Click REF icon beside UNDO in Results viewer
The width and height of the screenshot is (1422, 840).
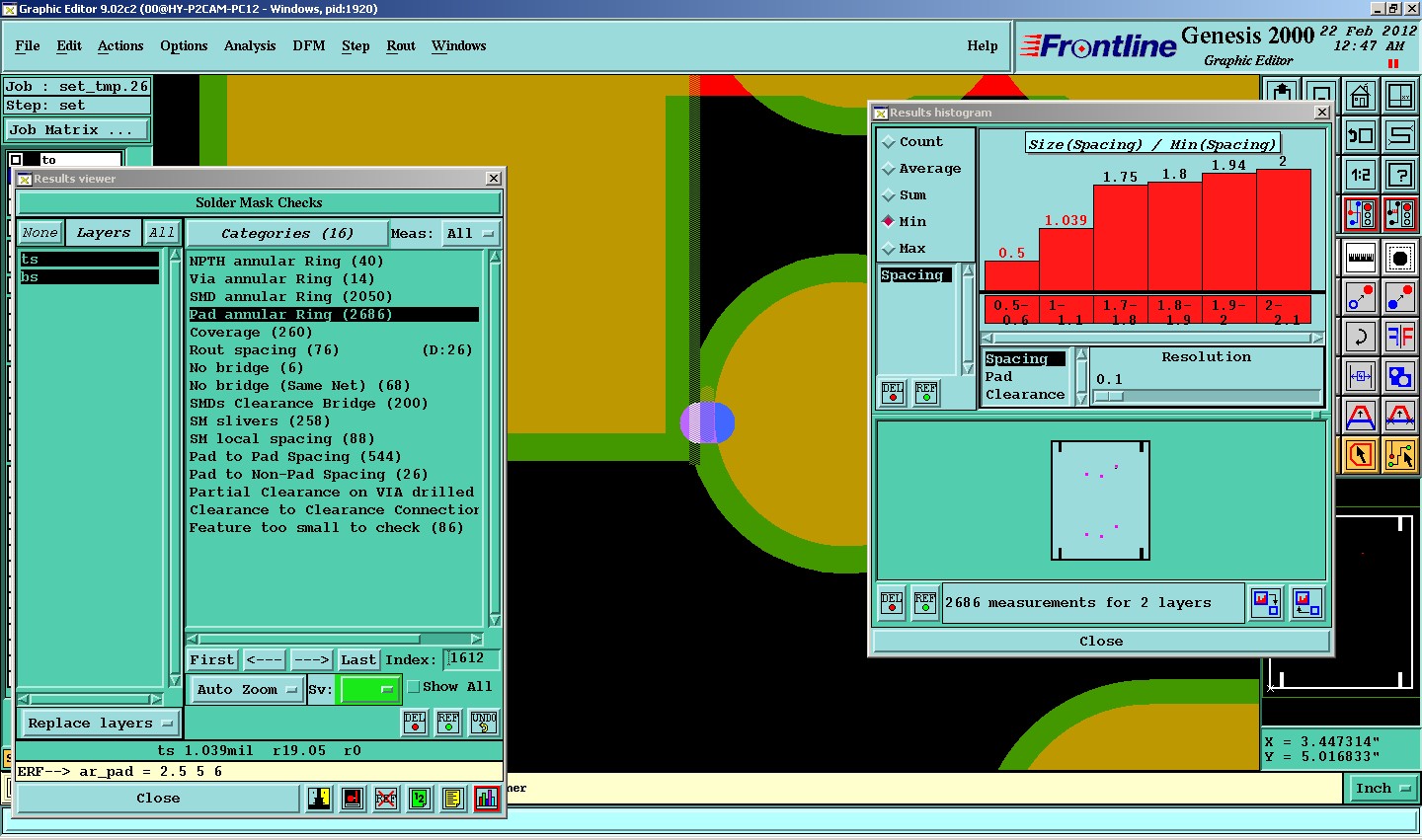[x=448, y=723]
